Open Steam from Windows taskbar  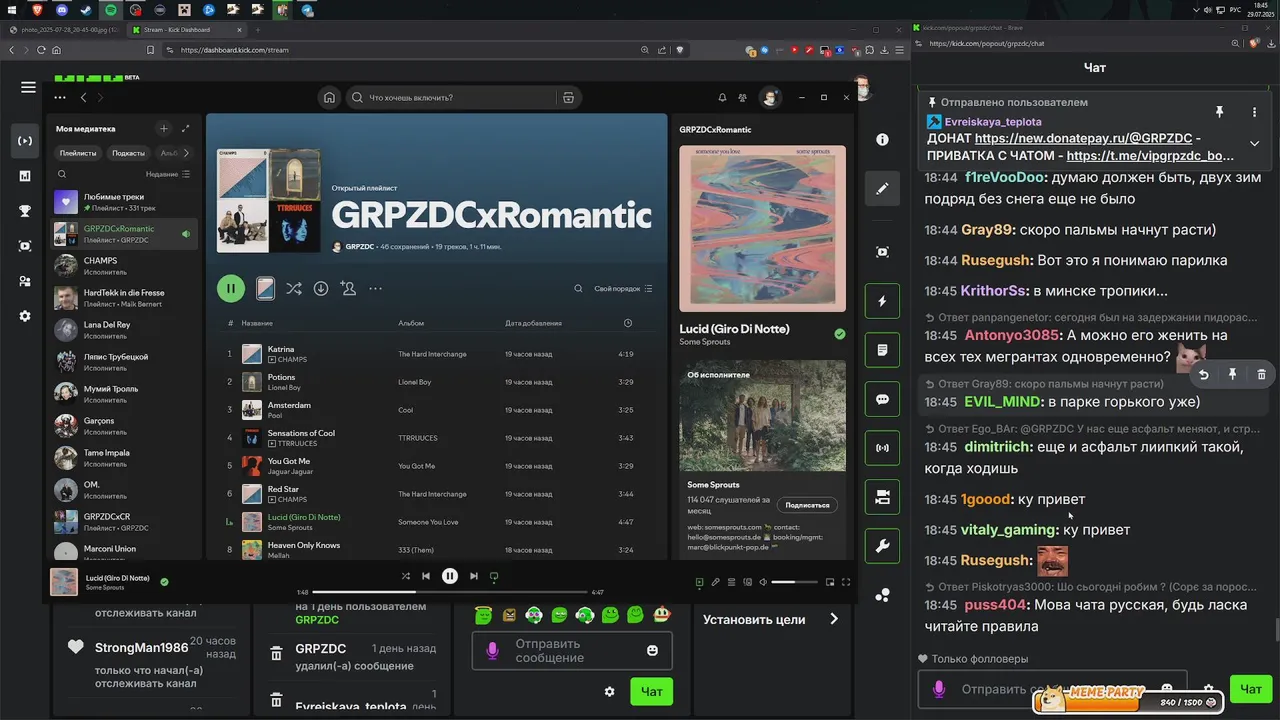[86, 10]
